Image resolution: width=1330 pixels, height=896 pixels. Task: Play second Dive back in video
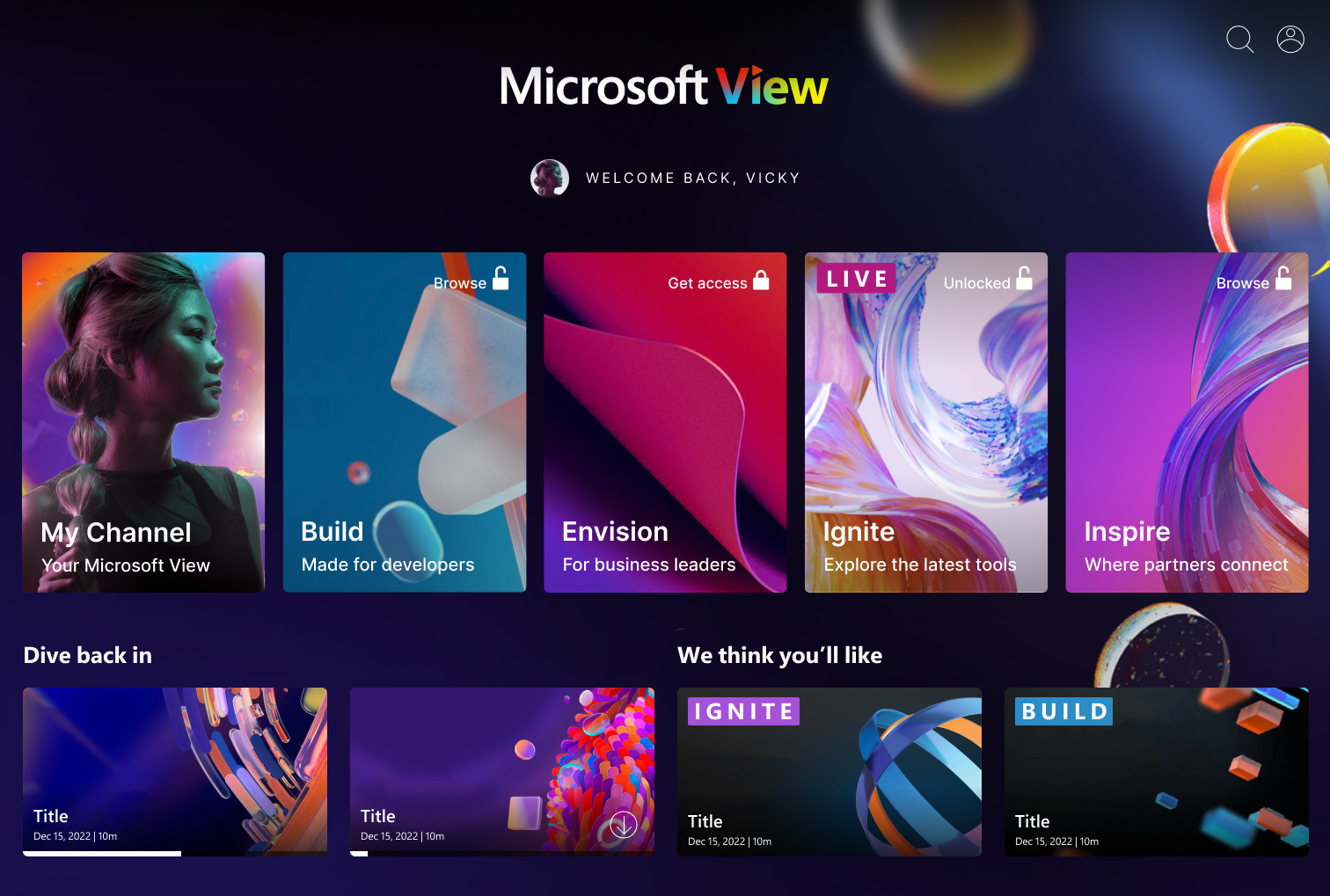pyautogui.click(x=502, y=771)
